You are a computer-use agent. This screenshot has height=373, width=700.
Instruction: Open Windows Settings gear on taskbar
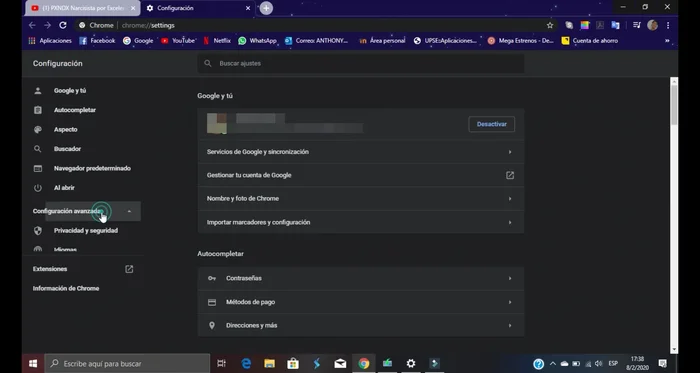(411, 364)
